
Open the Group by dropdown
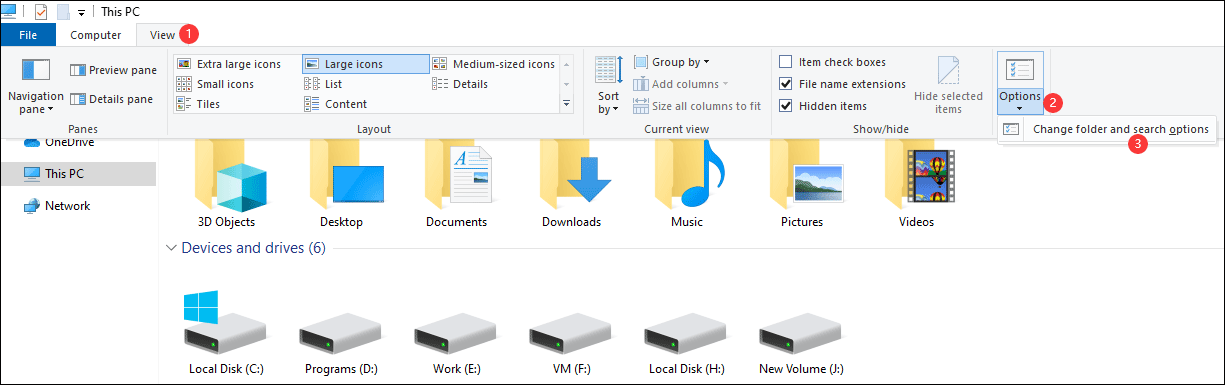point(671,62)
